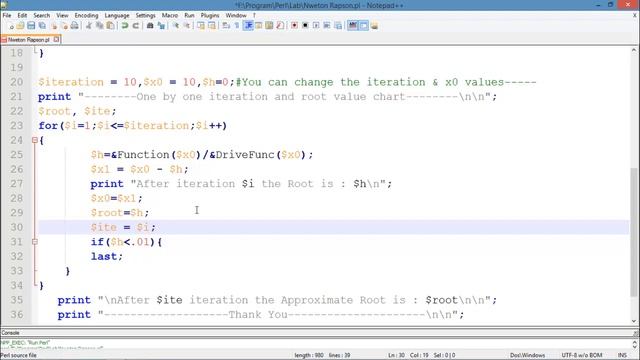Print the document using printer icon
The image size is (640, 360).
click(74, 26)
